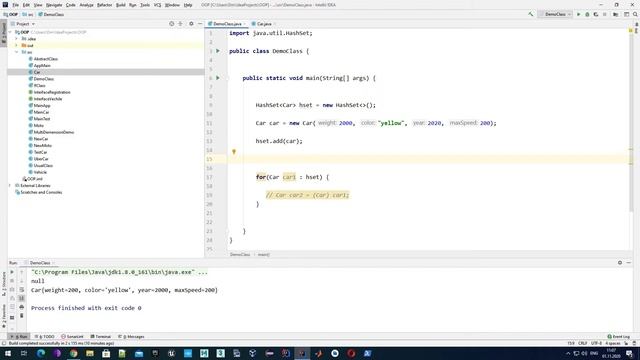The image size is (640, 360).
Task: Open Scratches and Consoles node
Action: [x=41, y=192]
